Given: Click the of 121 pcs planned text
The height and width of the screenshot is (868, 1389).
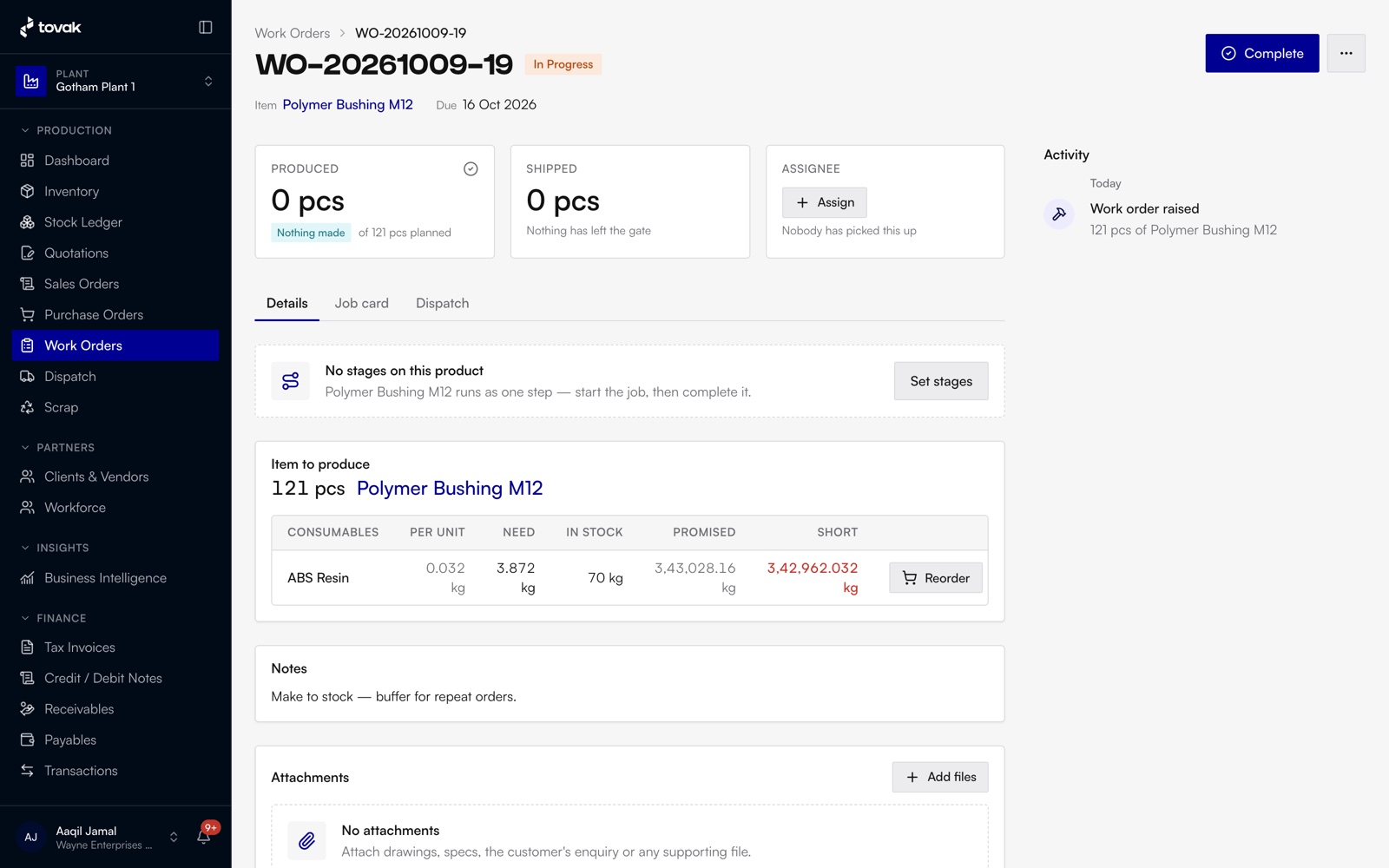Looking at the screenshot, I should (405, 233).
